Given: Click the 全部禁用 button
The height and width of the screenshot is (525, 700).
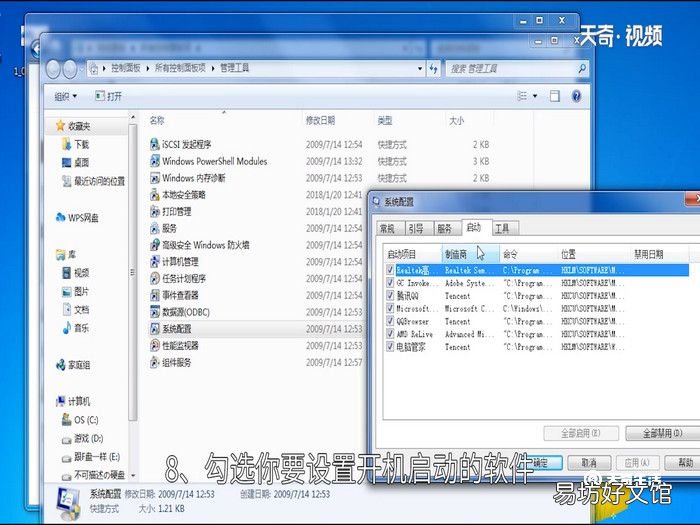Looking at the screenshot, I should pyautogui.click(x=662, y=433).
